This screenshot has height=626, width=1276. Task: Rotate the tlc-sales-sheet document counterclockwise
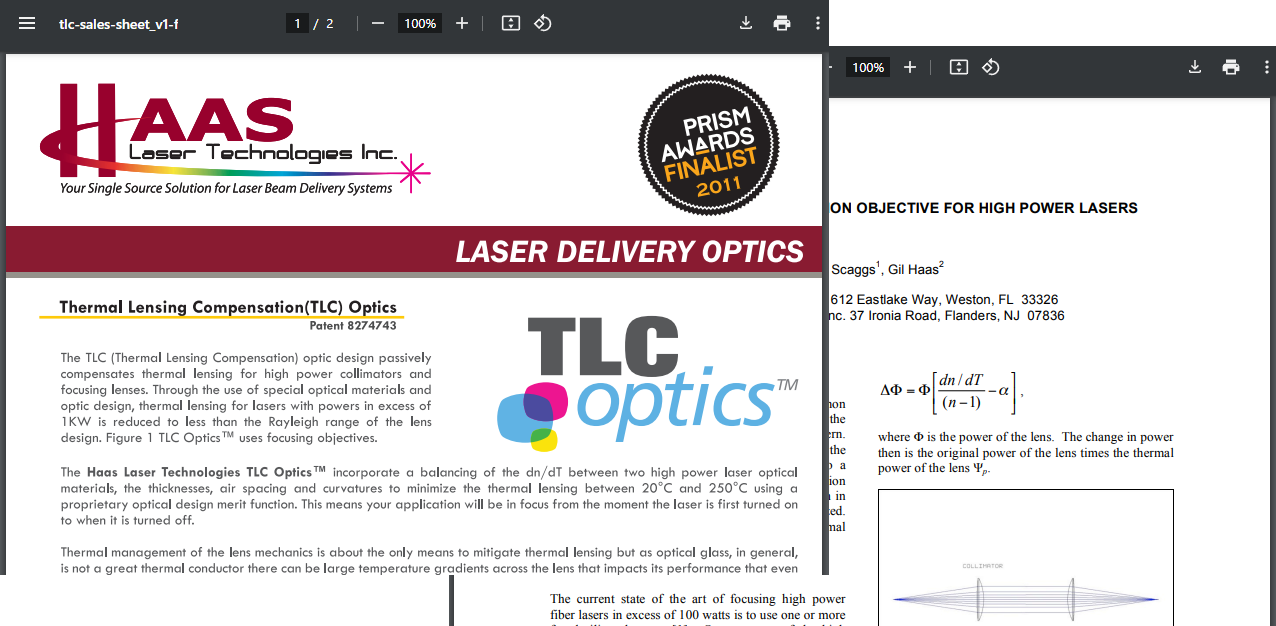click(x=543, y=23)
